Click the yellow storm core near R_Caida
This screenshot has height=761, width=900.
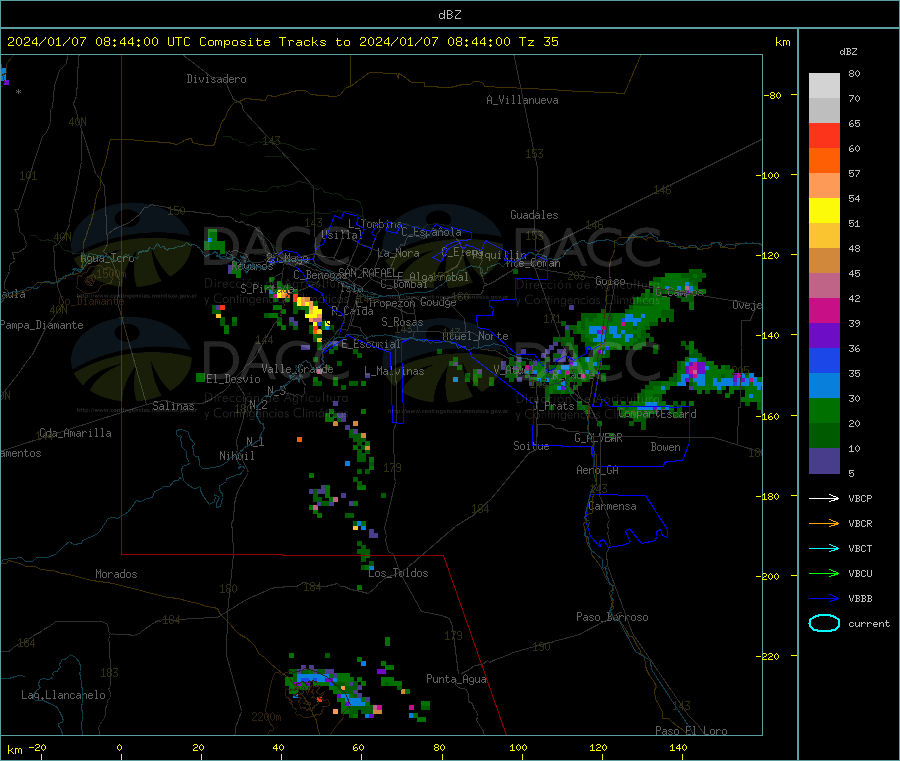pyautogui.click(x=313, y=312)
